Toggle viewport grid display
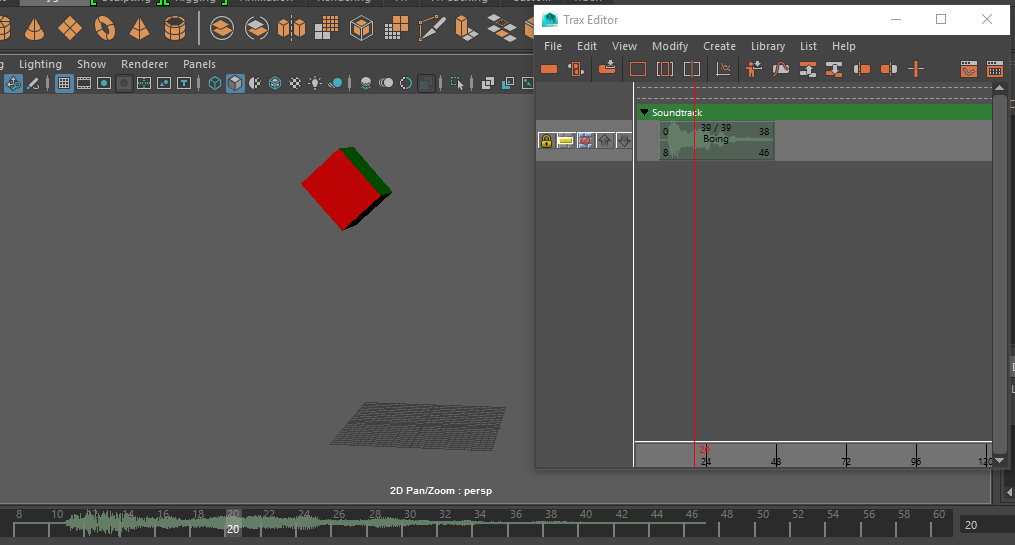Viewport: 1015px width, 545px height. coord(63,83)
